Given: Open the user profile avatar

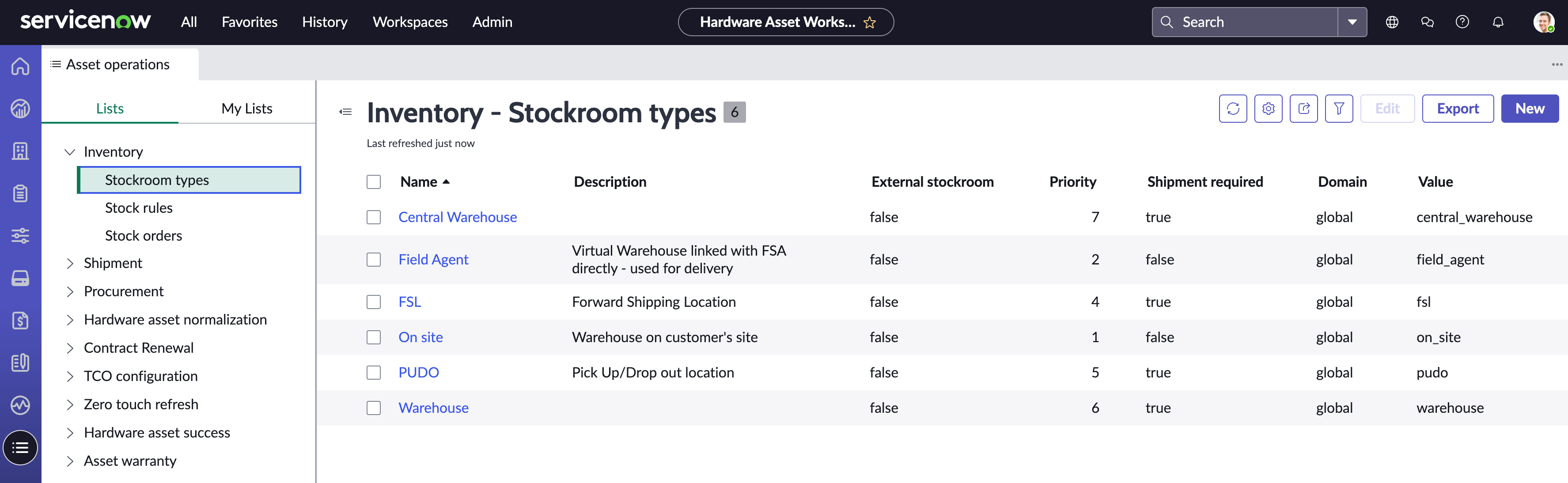Looking at the screenshot, I should click(1544, 23).
